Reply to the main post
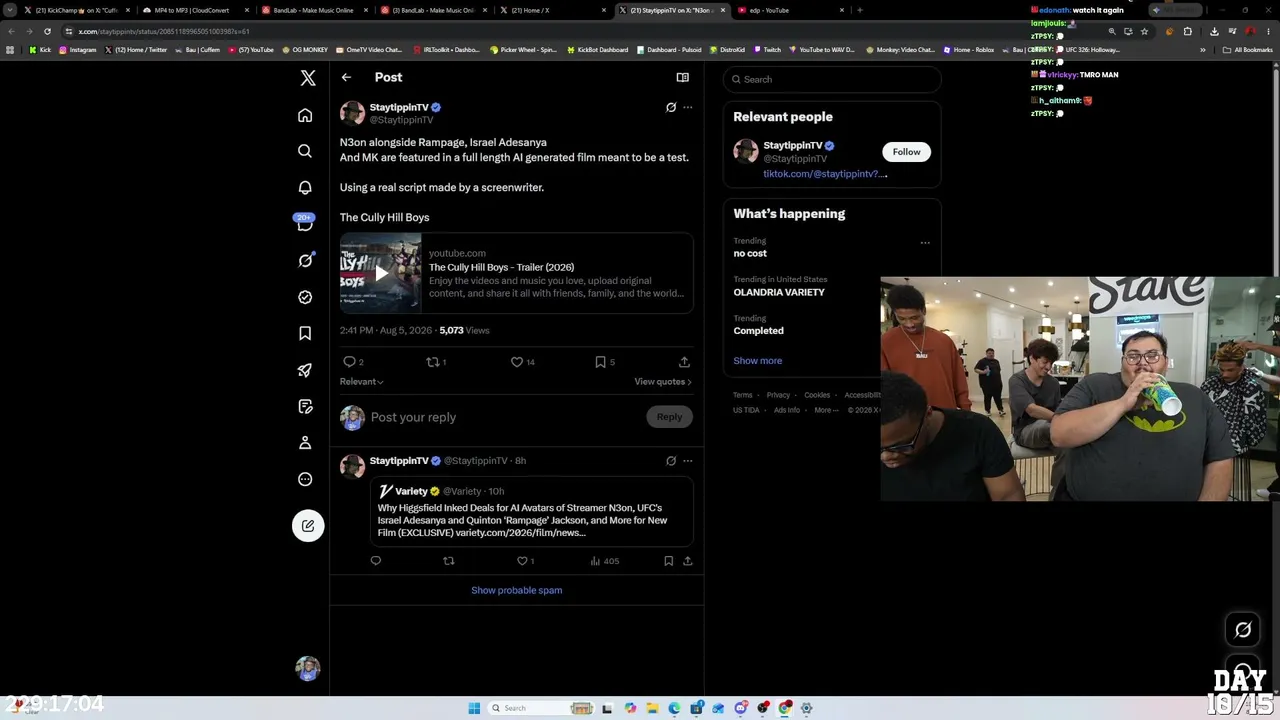Viewport: 1280px width, 720px height. pyautogui.click(x=349, y=362)
